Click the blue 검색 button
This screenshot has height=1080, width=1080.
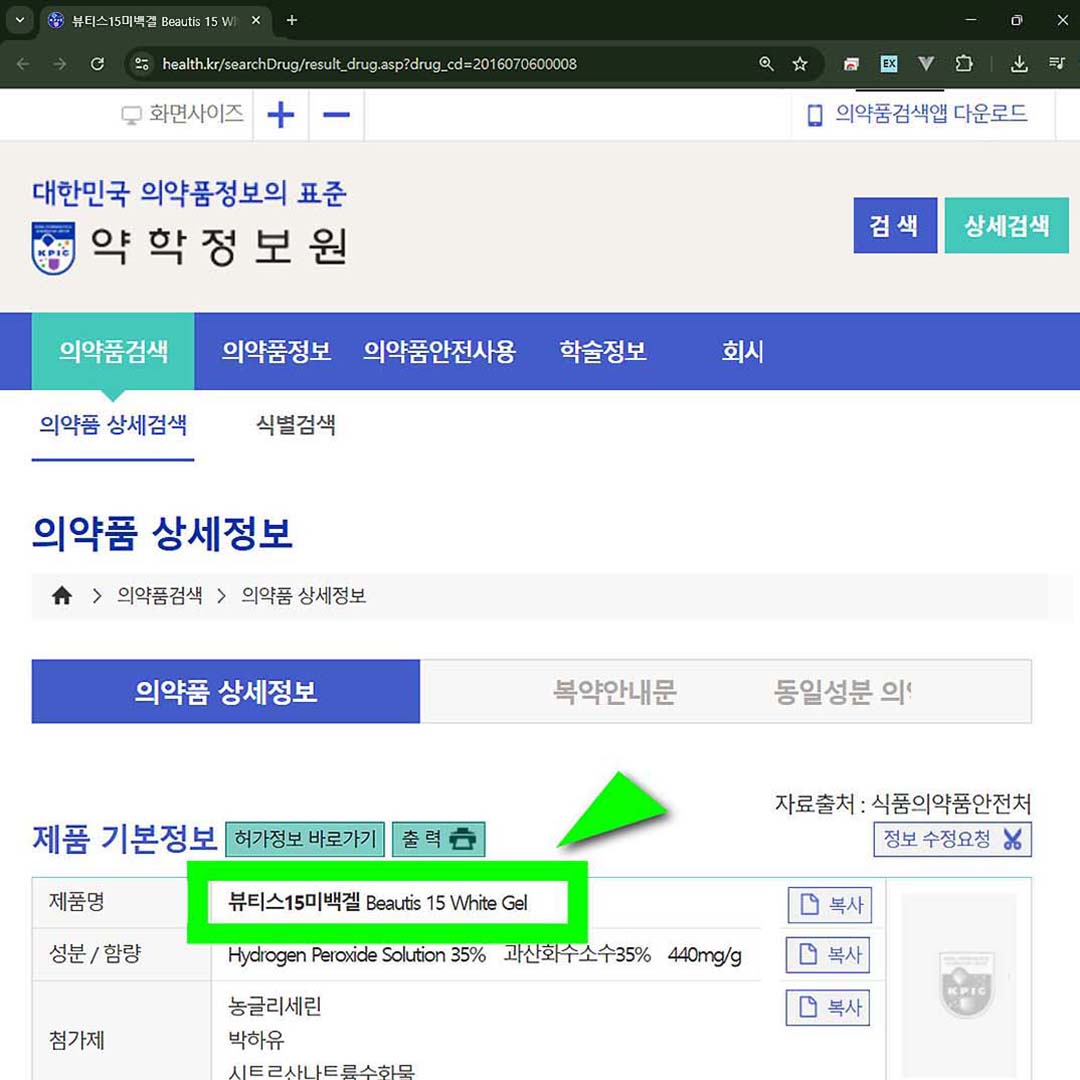click(894, 226)
